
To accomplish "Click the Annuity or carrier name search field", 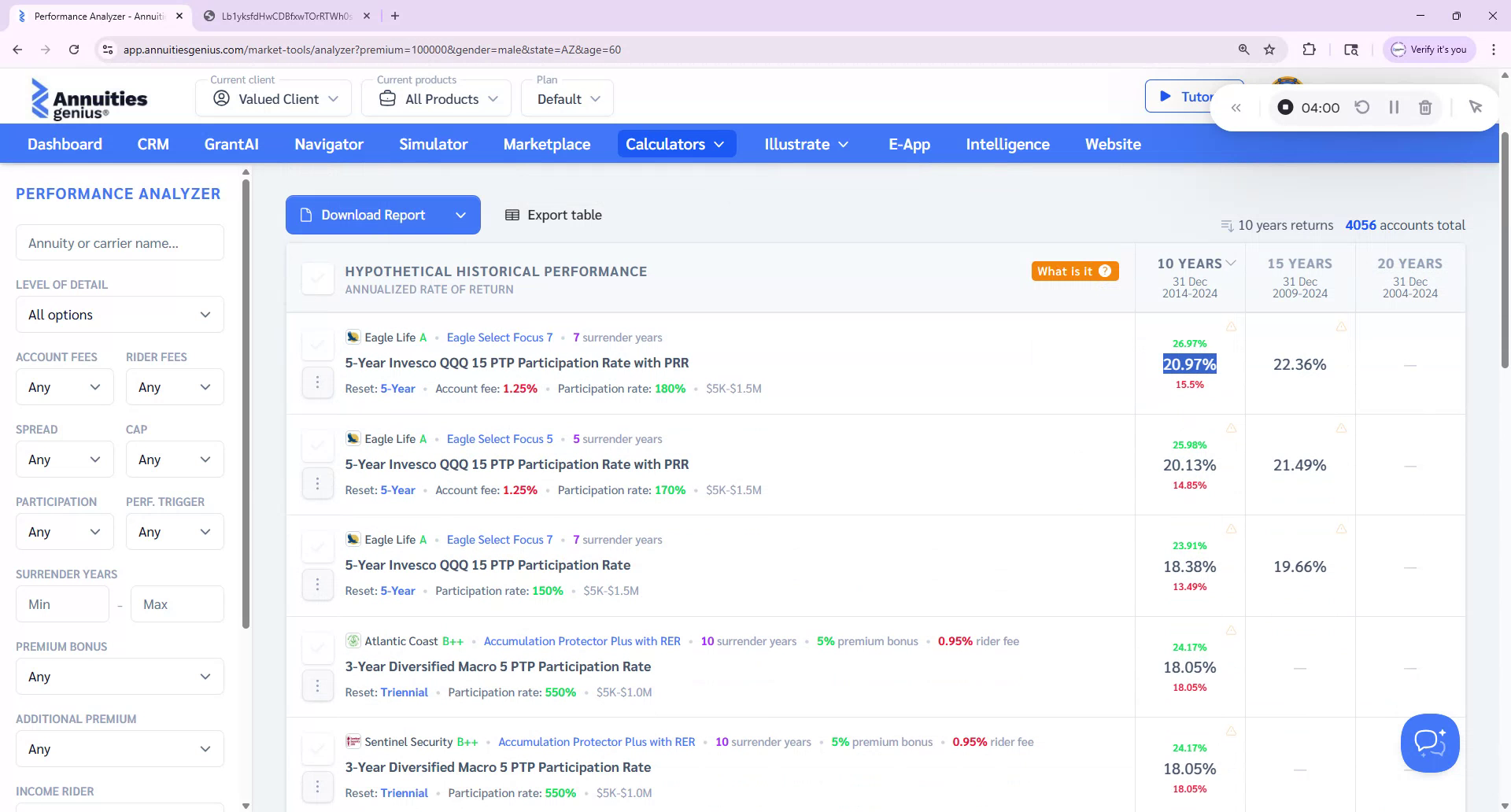I will 119,242.
